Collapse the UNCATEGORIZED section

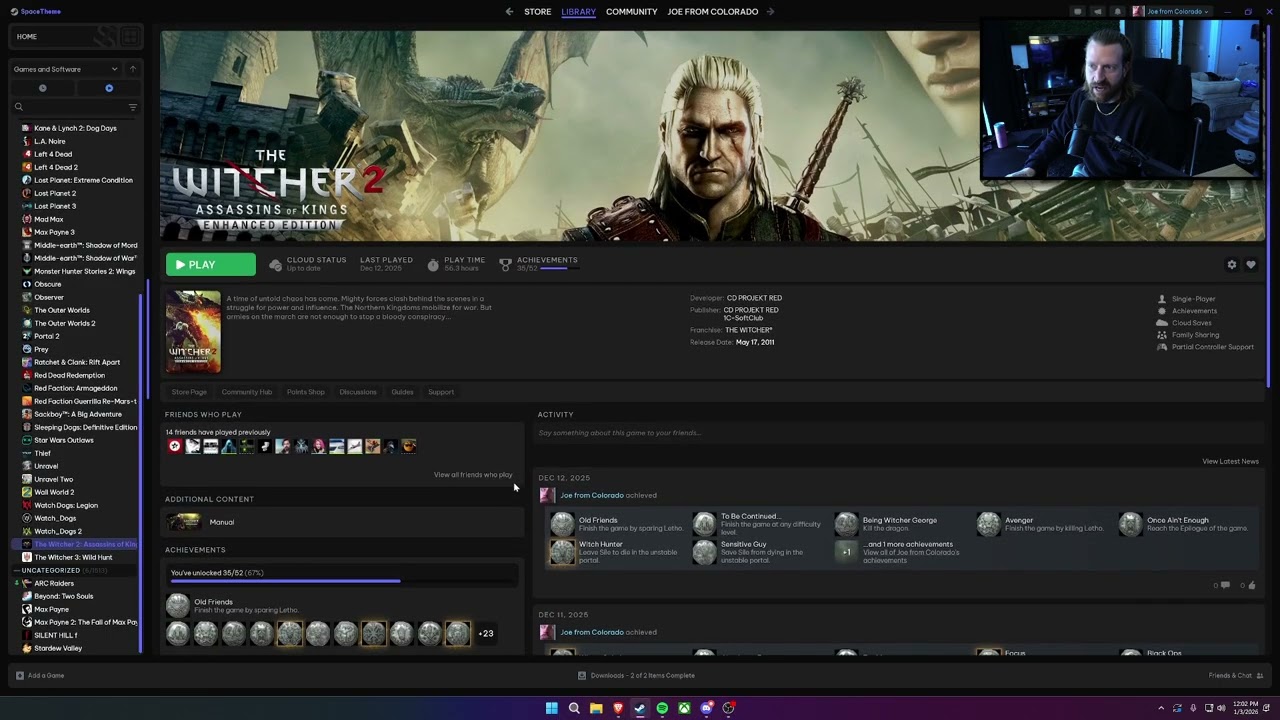(x=16, y=570)
